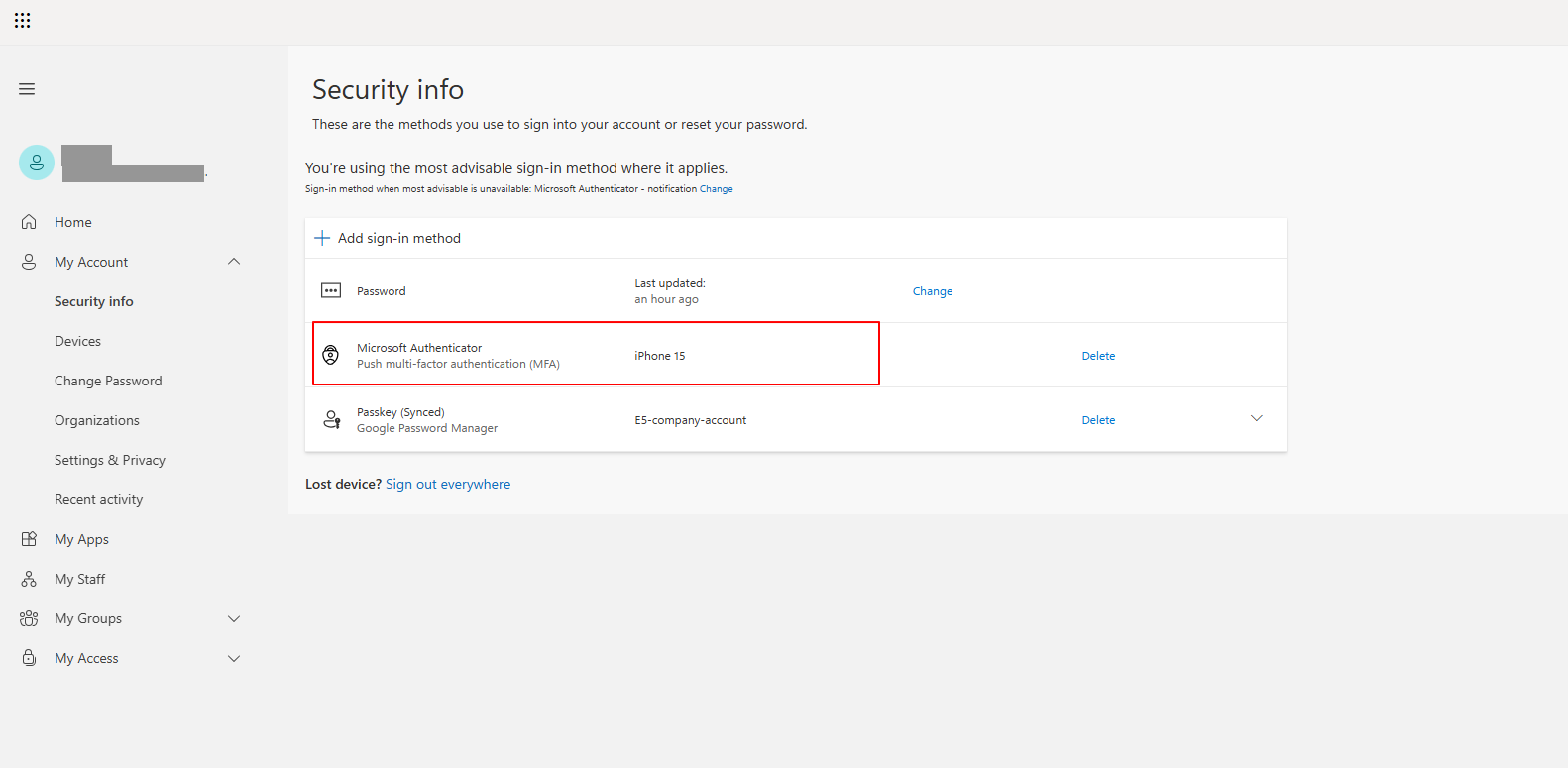This screenshot has height=768, width=1568.
Task: Collapse the My Account section chevron
Action: [234, 262]
